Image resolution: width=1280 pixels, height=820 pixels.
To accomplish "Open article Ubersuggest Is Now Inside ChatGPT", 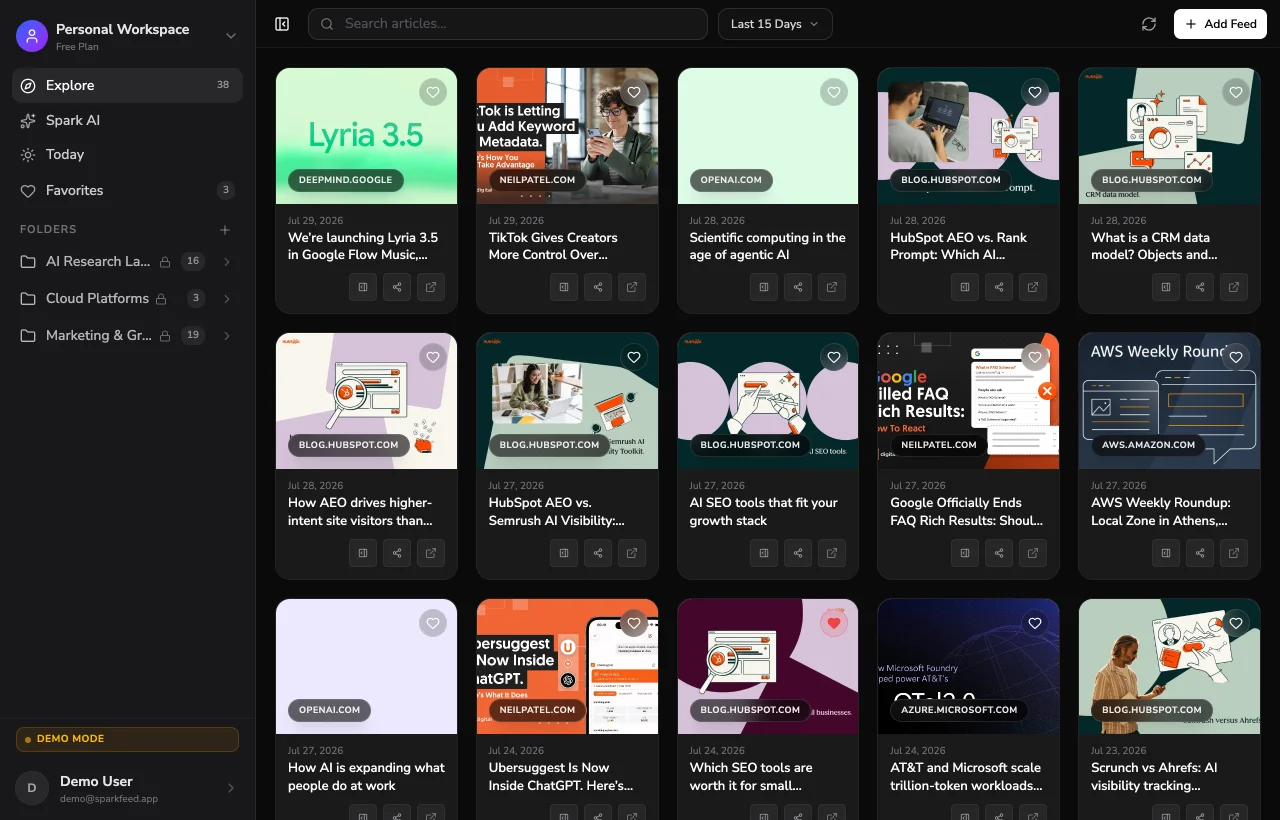I will (561, 776).
